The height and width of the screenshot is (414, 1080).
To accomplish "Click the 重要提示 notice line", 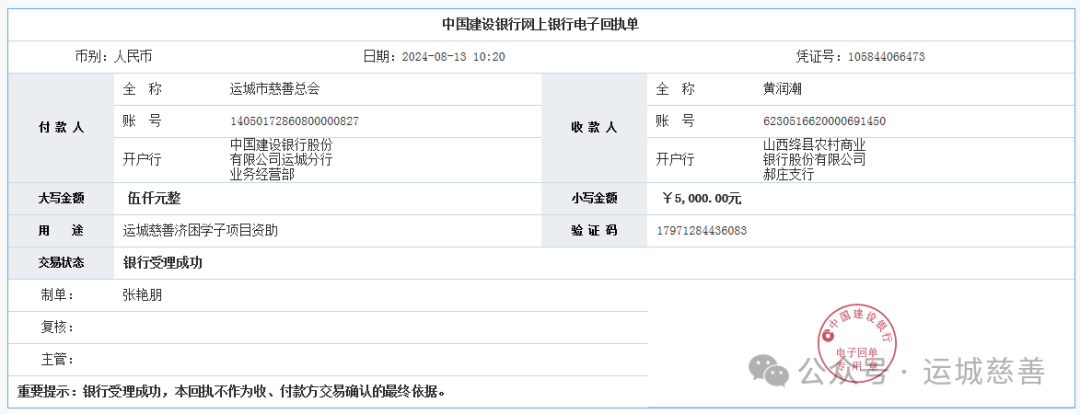I will pos(231,393).
